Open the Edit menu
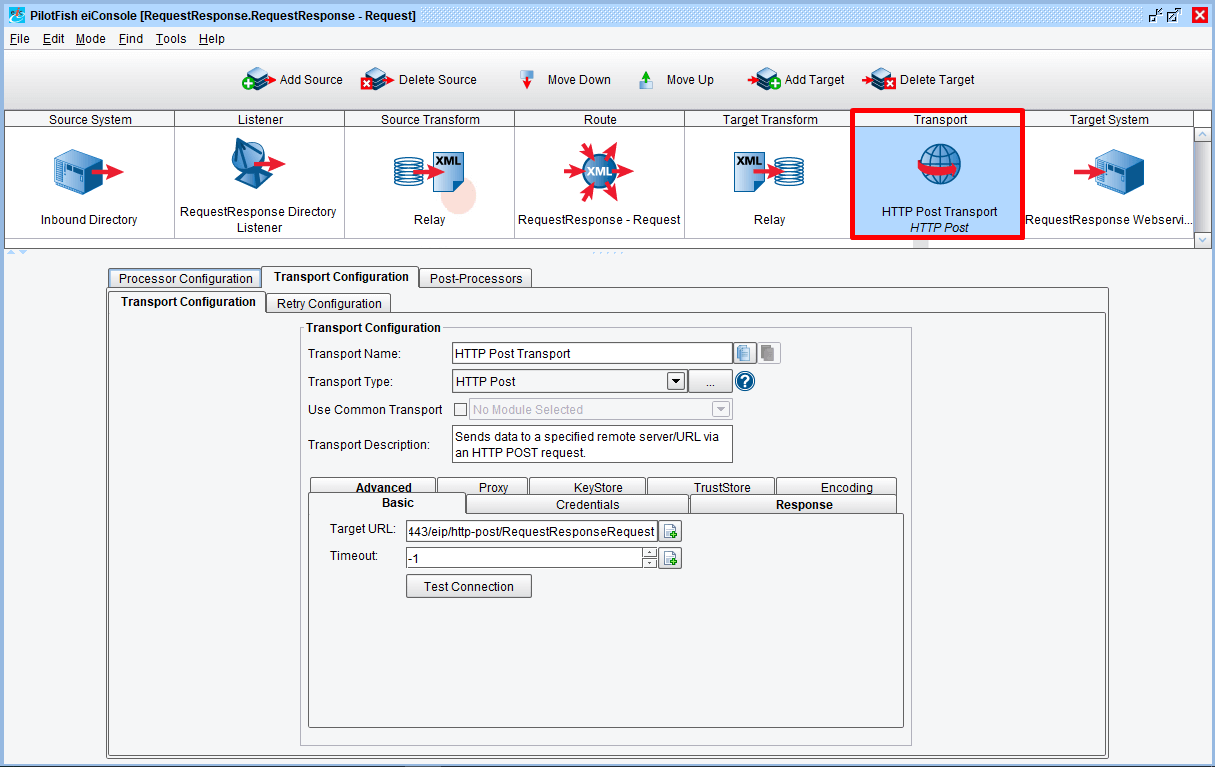1215x767 pixels. 53,39
